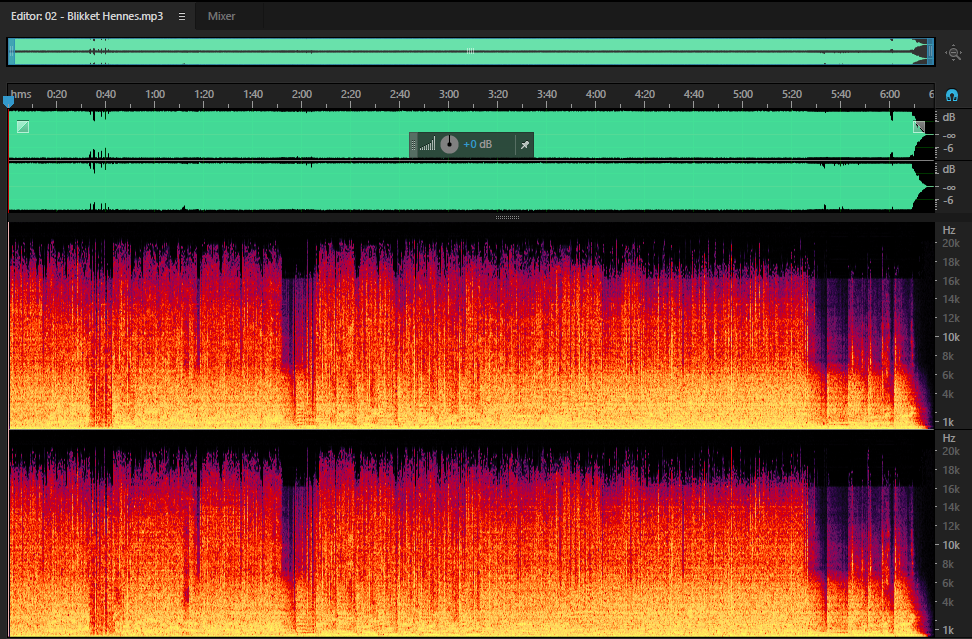Click the 2:00 mark on the ruler

point(302,94)
